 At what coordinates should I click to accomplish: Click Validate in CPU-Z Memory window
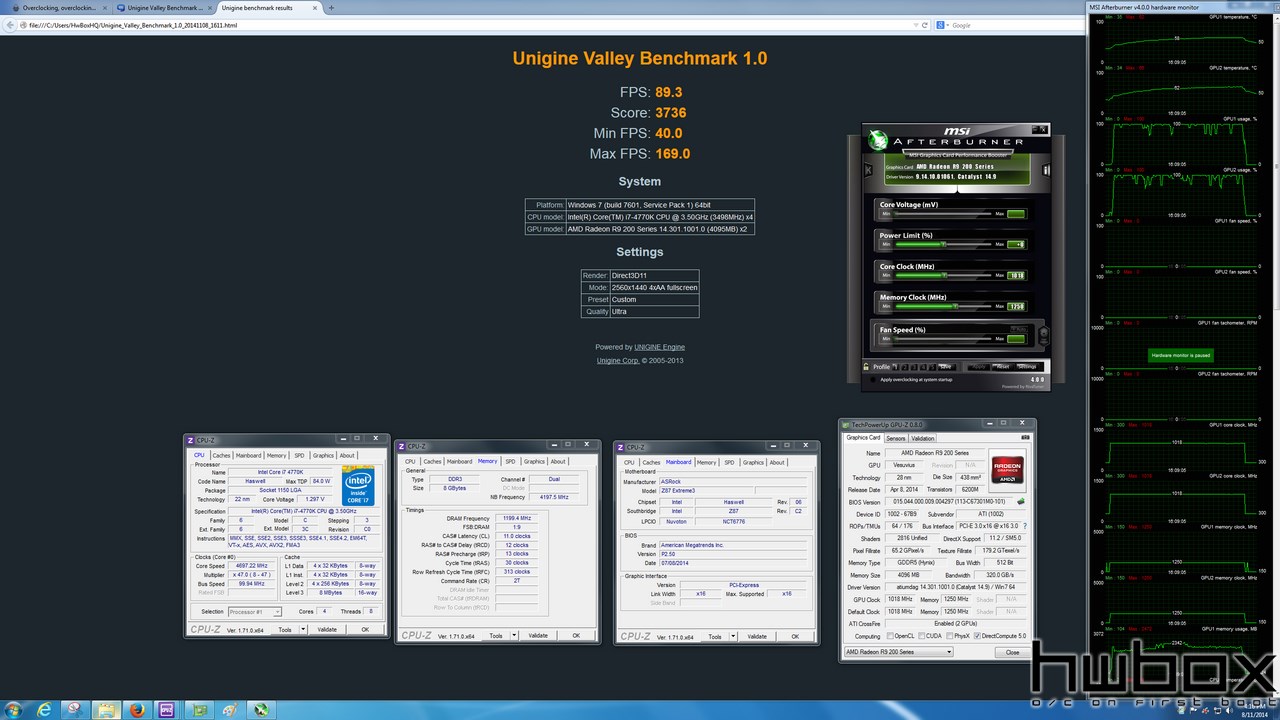tap(538, 636)
